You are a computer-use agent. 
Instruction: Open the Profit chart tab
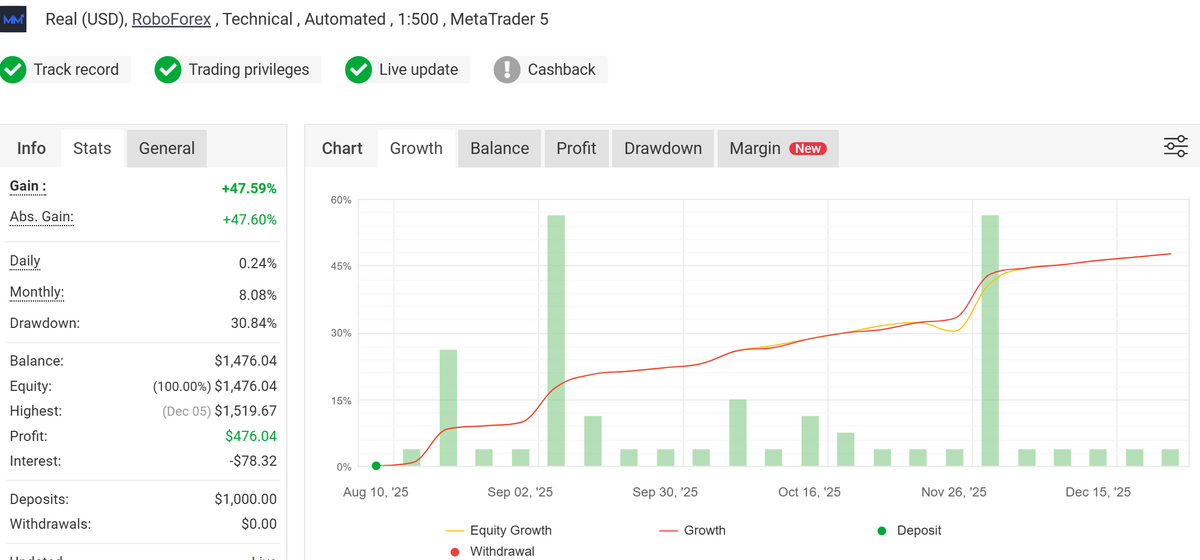click(576, 148)
